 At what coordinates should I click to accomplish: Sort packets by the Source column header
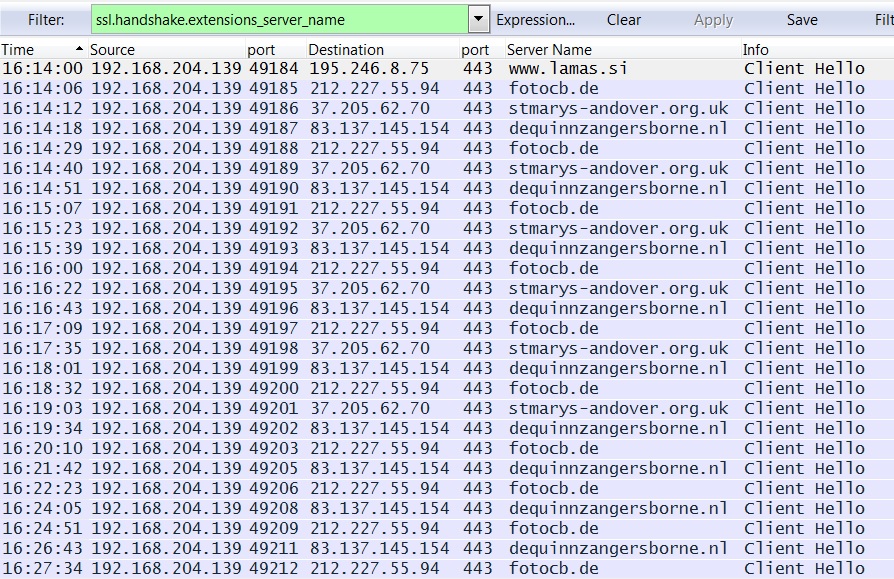(112, 50)
